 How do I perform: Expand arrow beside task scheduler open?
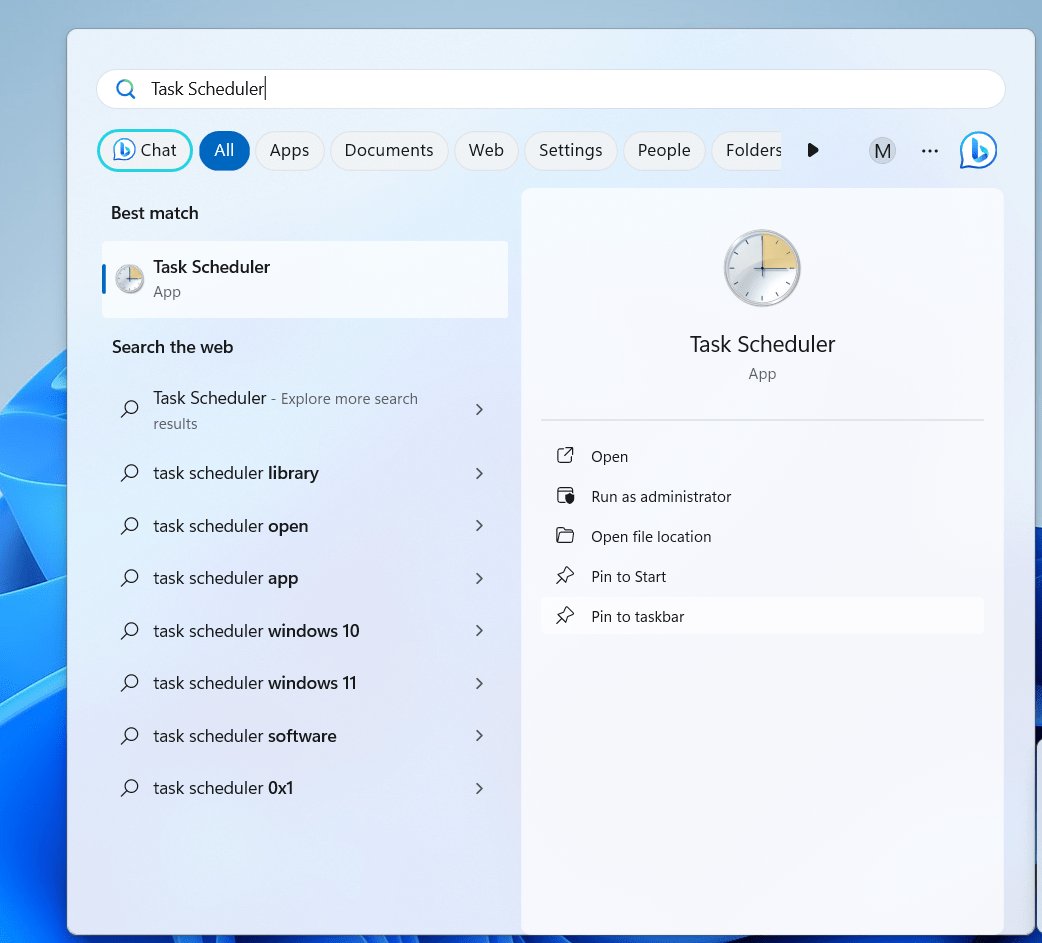coord(479,526)
